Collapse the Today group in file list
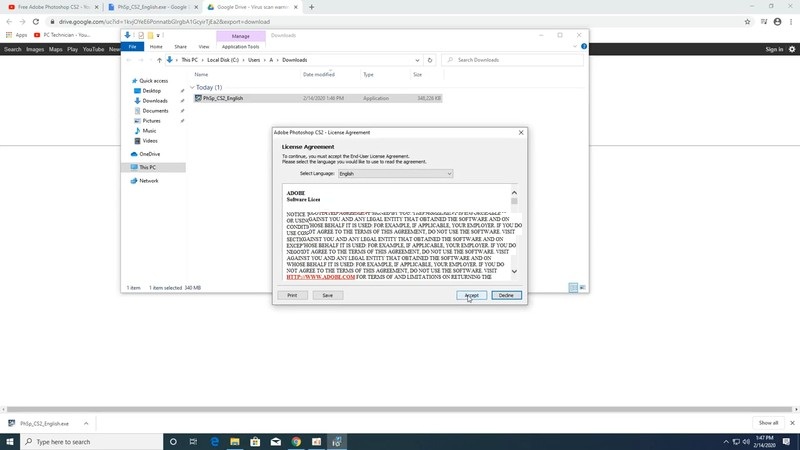The height and width of the screenshot is (450, 800). click(x=192, y=88)
